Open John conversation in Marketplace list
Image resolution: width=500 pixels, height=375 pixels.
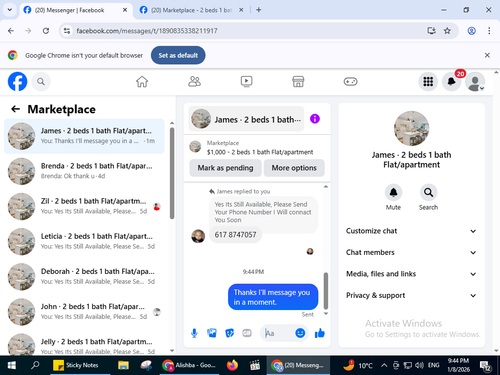84,311
